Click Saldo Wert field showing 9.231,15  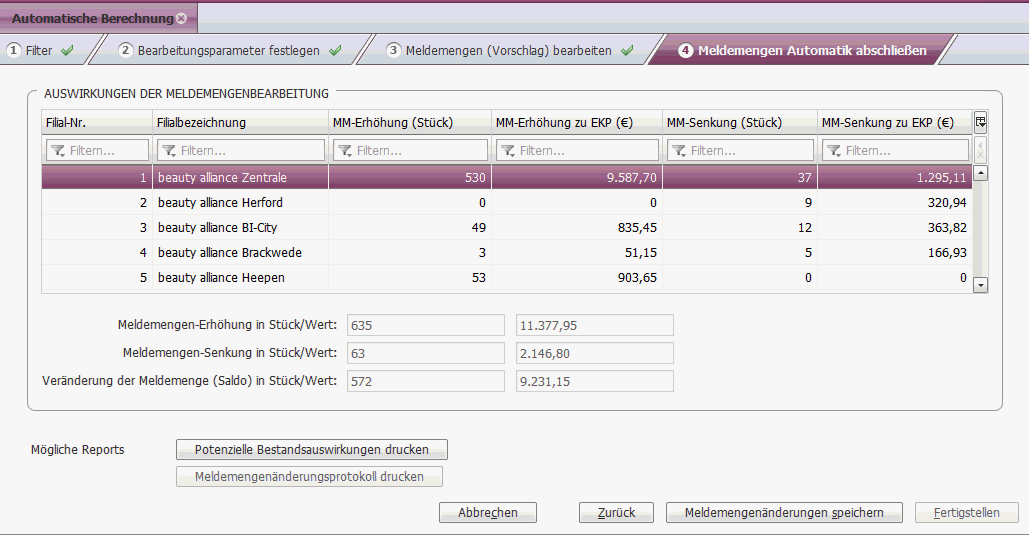pyautogui.click(x=595, y=381)
